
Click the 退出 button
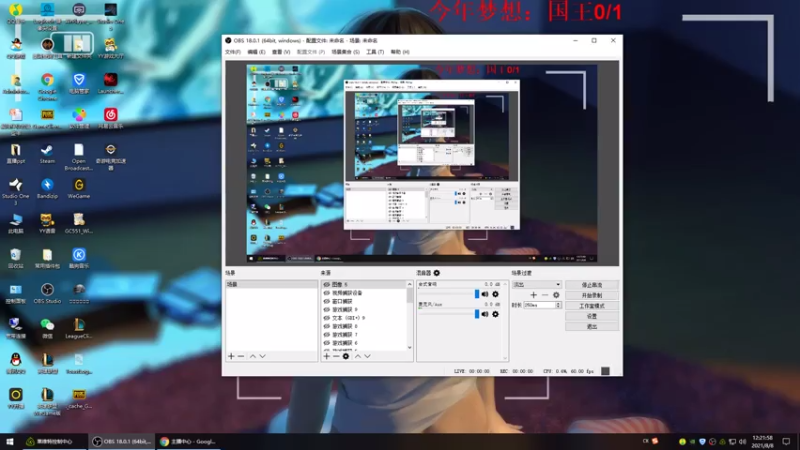(592, 327)
